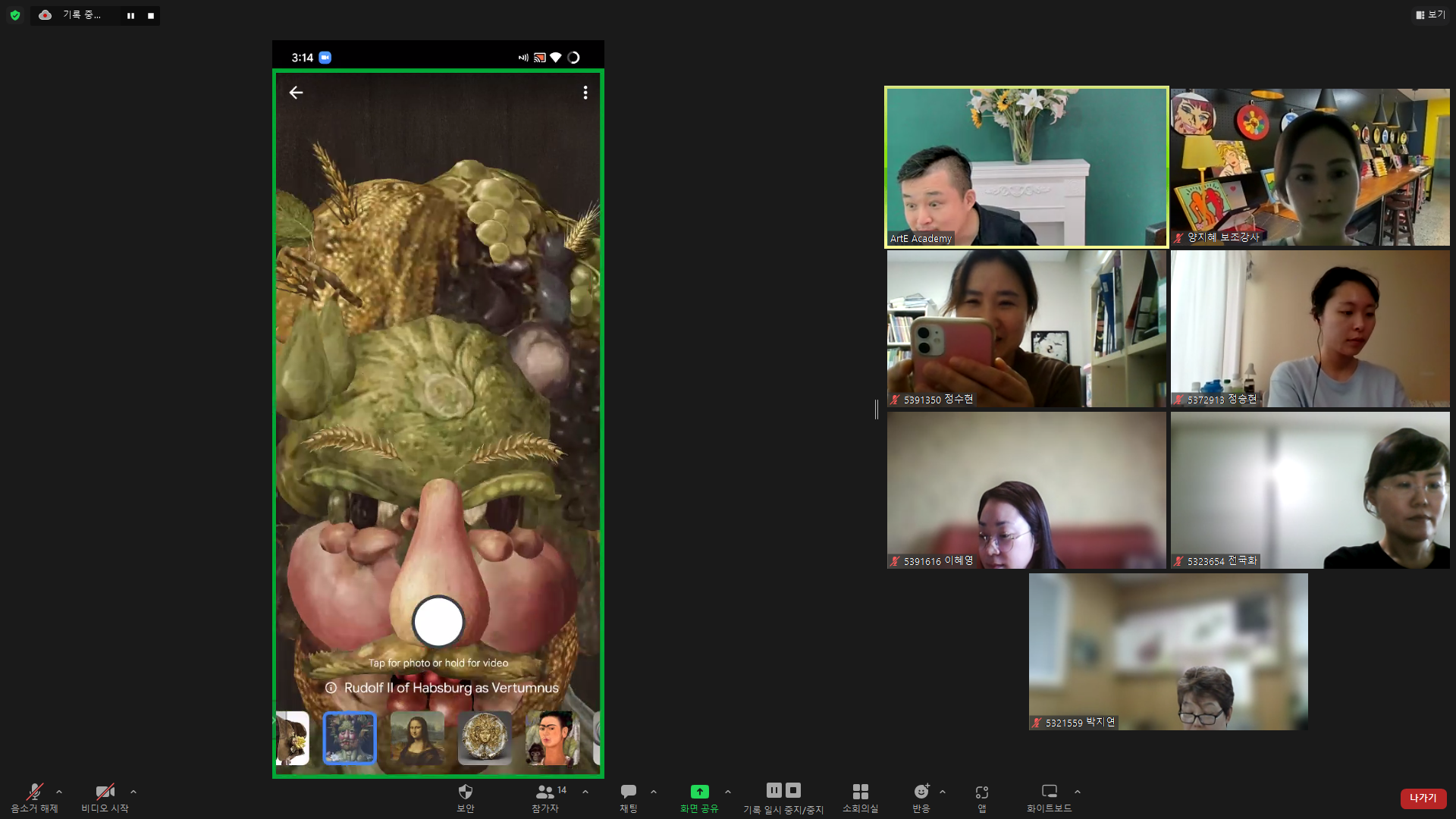1456x819 pixels.
Task: Unmute microphone with 음소거 해제 button
Action: tap(34, 798)
